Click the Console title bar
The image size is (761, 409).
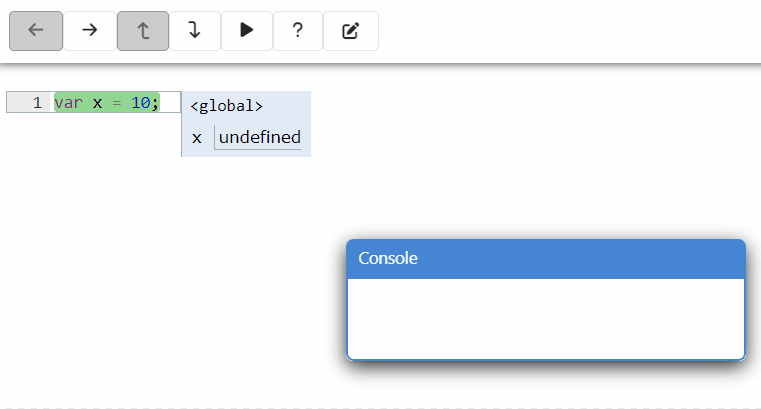pyautogui.click(x=545, y=259)
